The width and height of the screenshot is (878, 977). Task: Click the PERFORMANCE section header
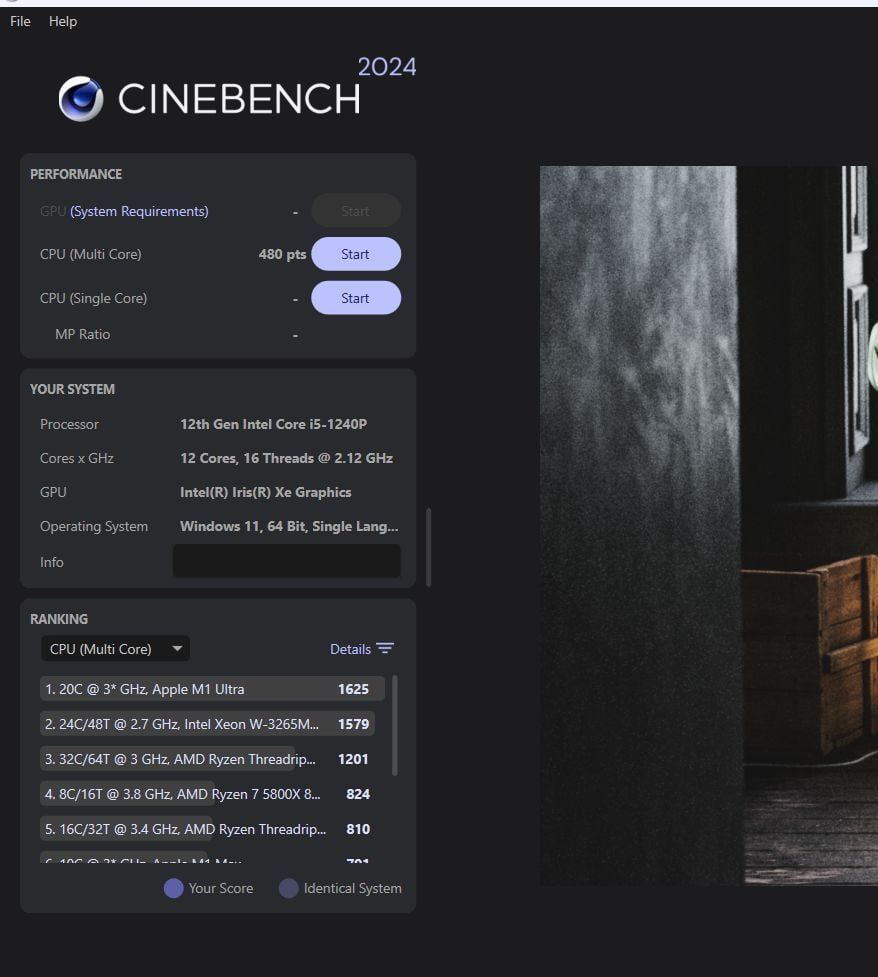coord(76,174)
